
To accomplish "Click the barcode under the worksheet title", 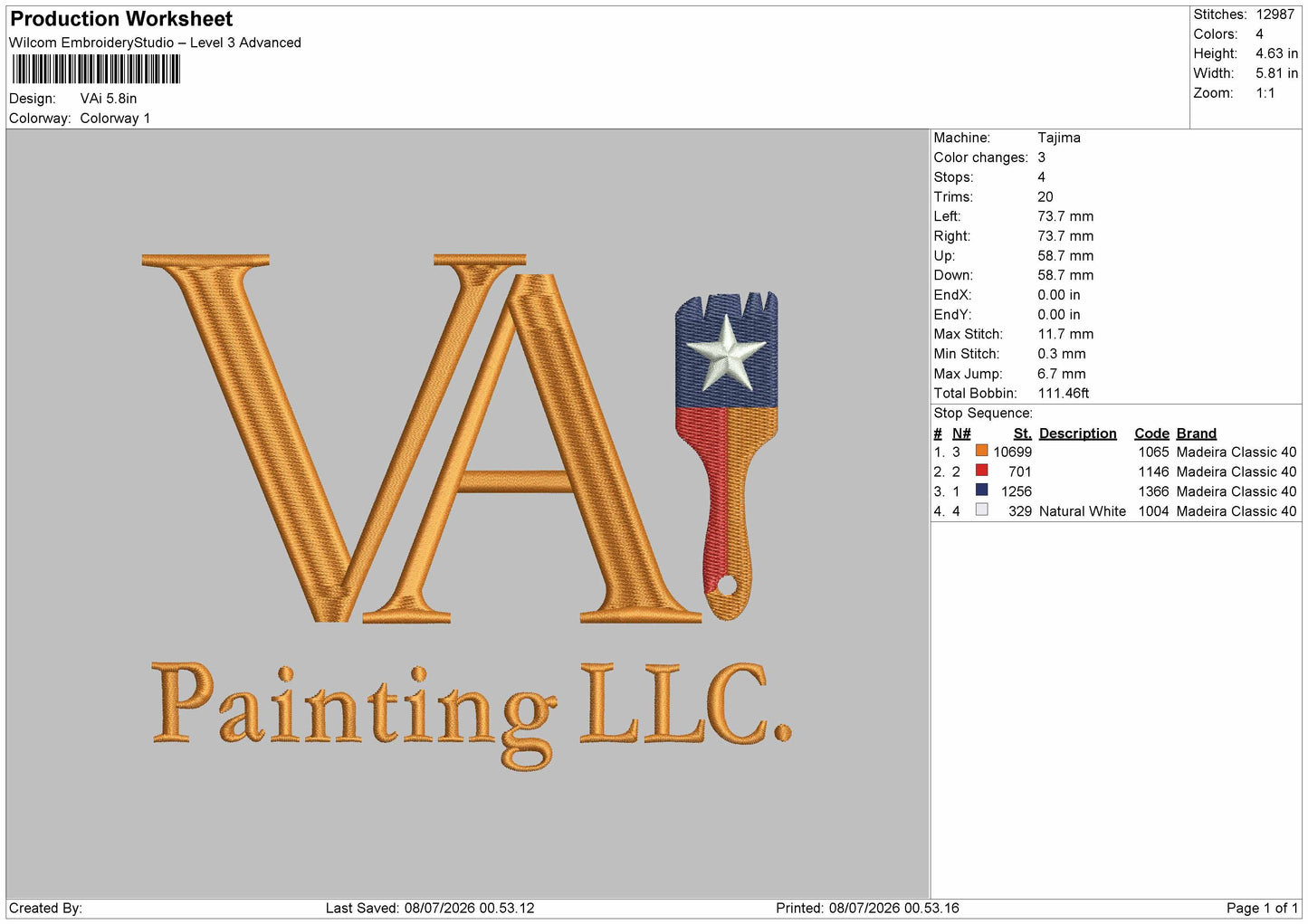I will pyautogui.click(x=96, y=70).
